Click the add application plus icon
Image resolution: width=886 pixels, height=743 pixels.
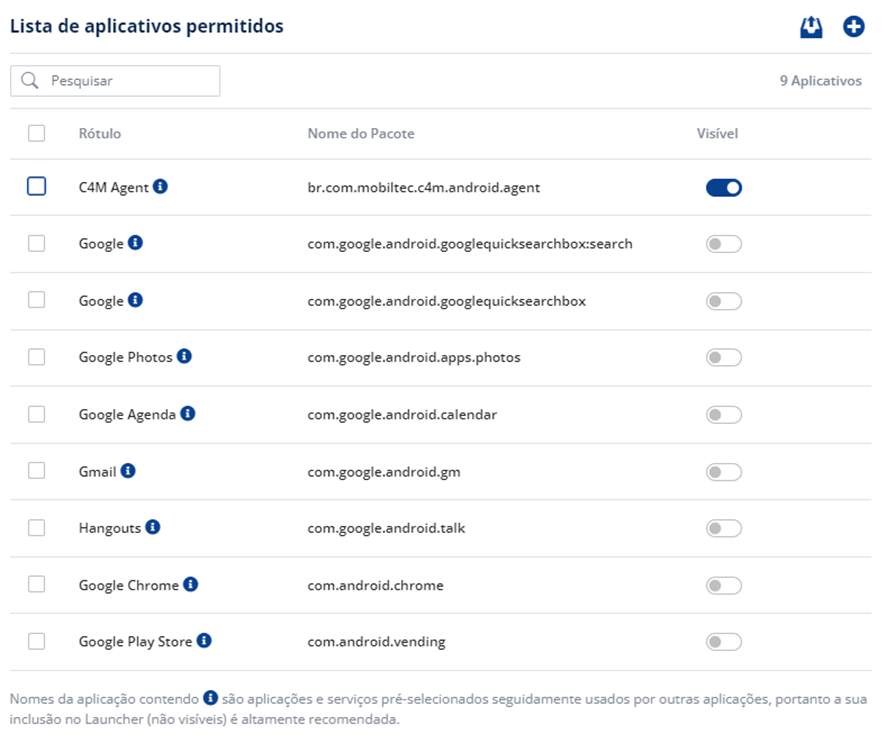[853, 27]
